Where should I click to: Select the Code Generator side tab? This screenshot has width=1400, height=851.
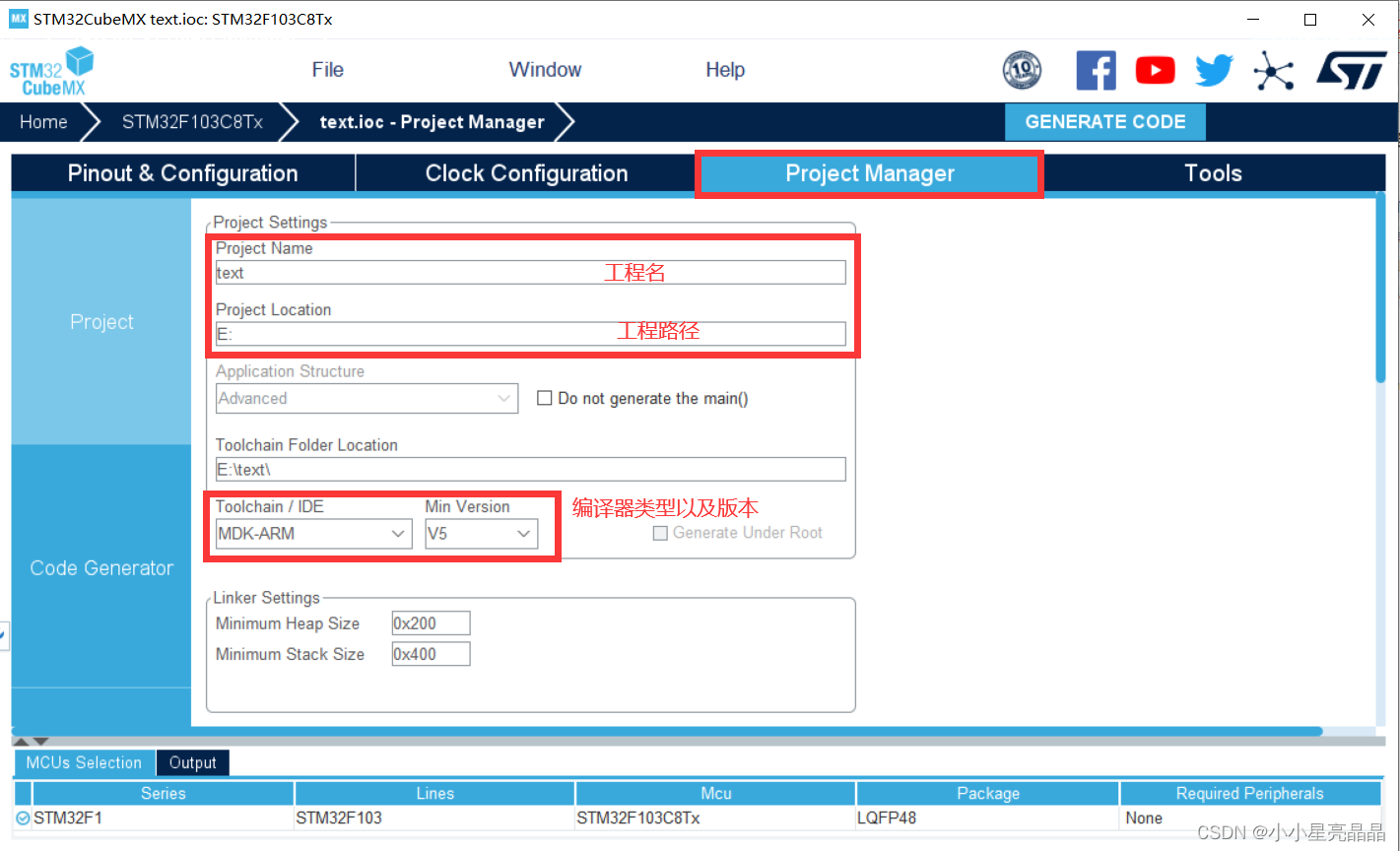[101, 567]
